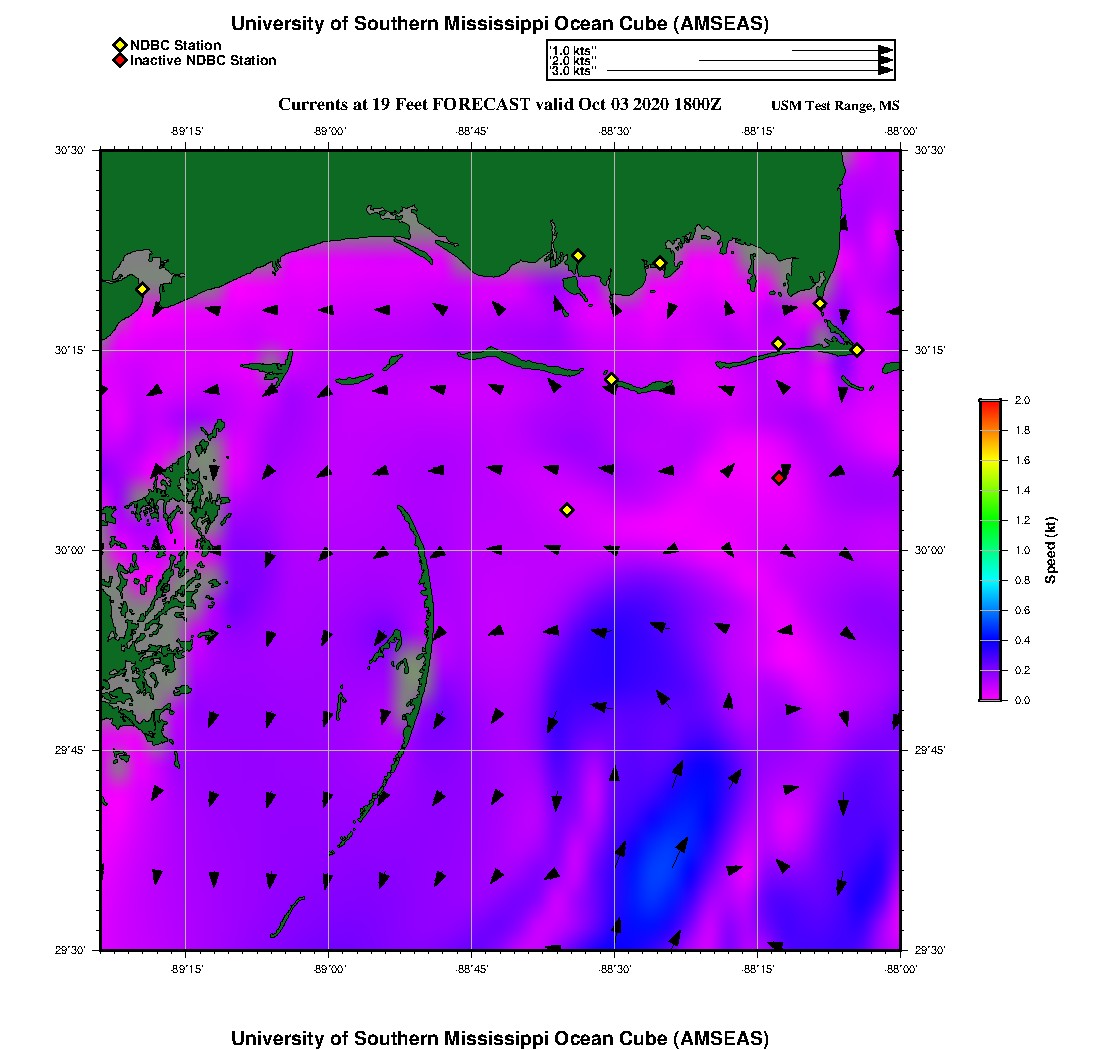Click the red inactive station marker on the map
This screenshot has height=1050, width=1100.
point(778,478)
